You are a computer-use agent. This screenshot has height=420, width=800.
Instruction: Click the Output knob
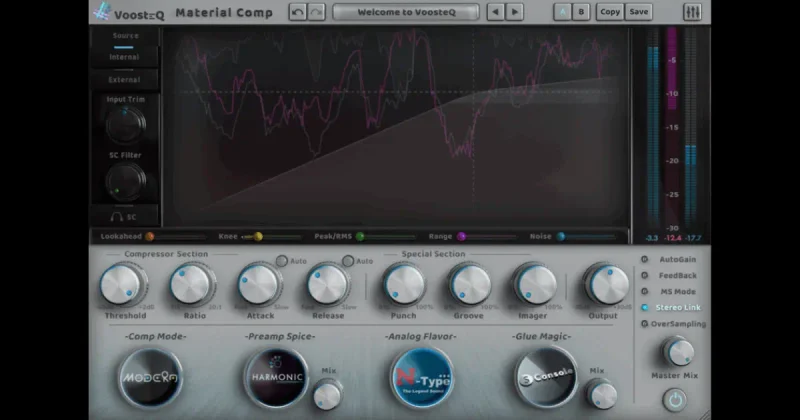[607, 285]
